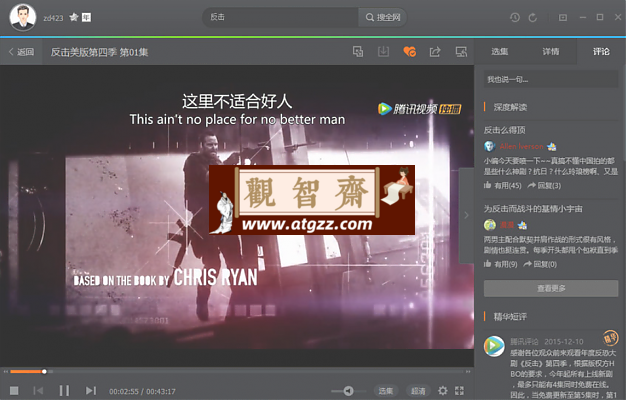Go to the previous episode
Screen dimensions: 626x400
pos(38,390)
